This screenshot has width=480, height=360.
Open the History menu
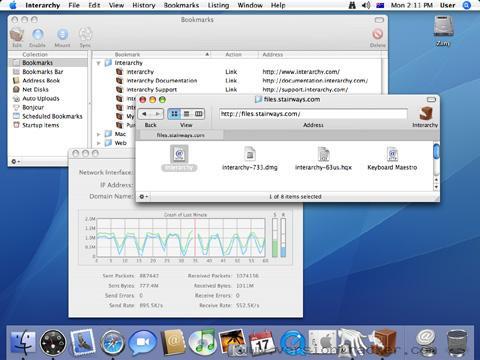click(144, 5)
